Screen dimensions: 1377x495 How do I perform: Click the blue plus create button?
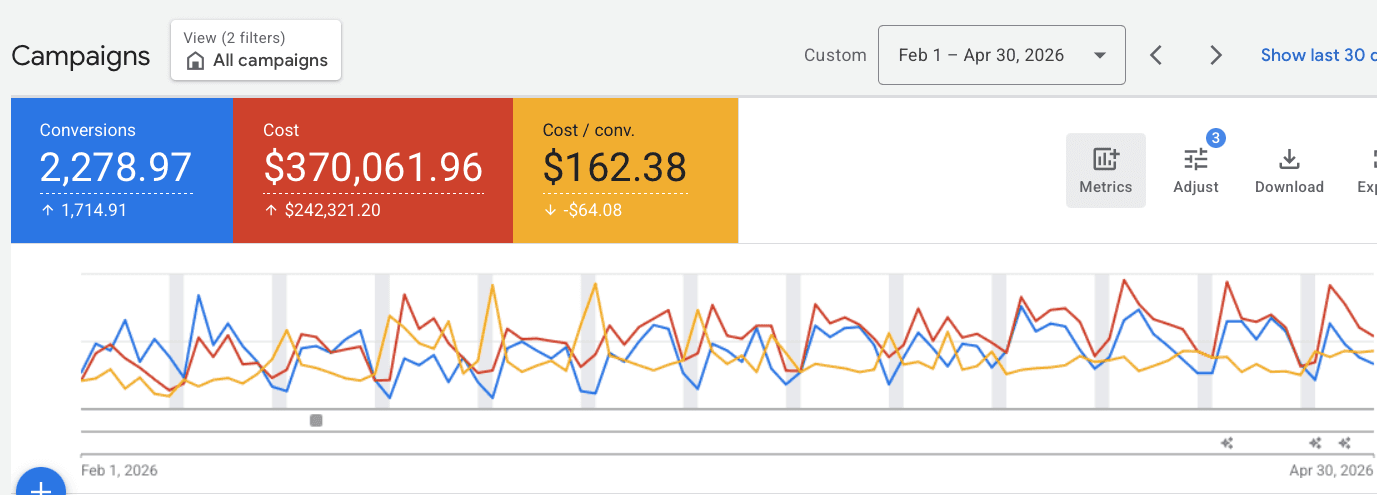click(41, 485)
